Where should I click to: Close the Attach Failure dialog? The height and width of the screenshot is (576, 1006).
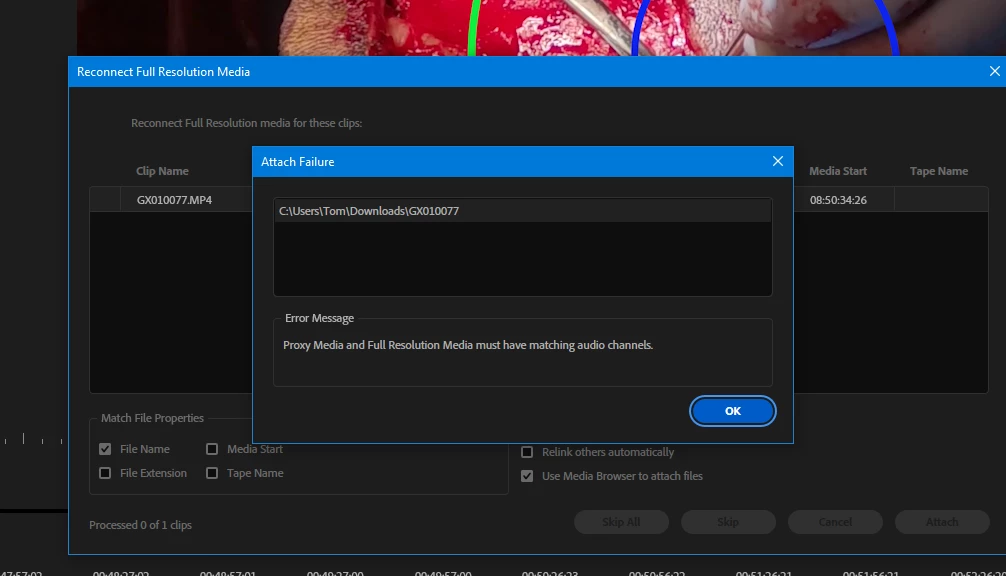[x=778, y=162]
